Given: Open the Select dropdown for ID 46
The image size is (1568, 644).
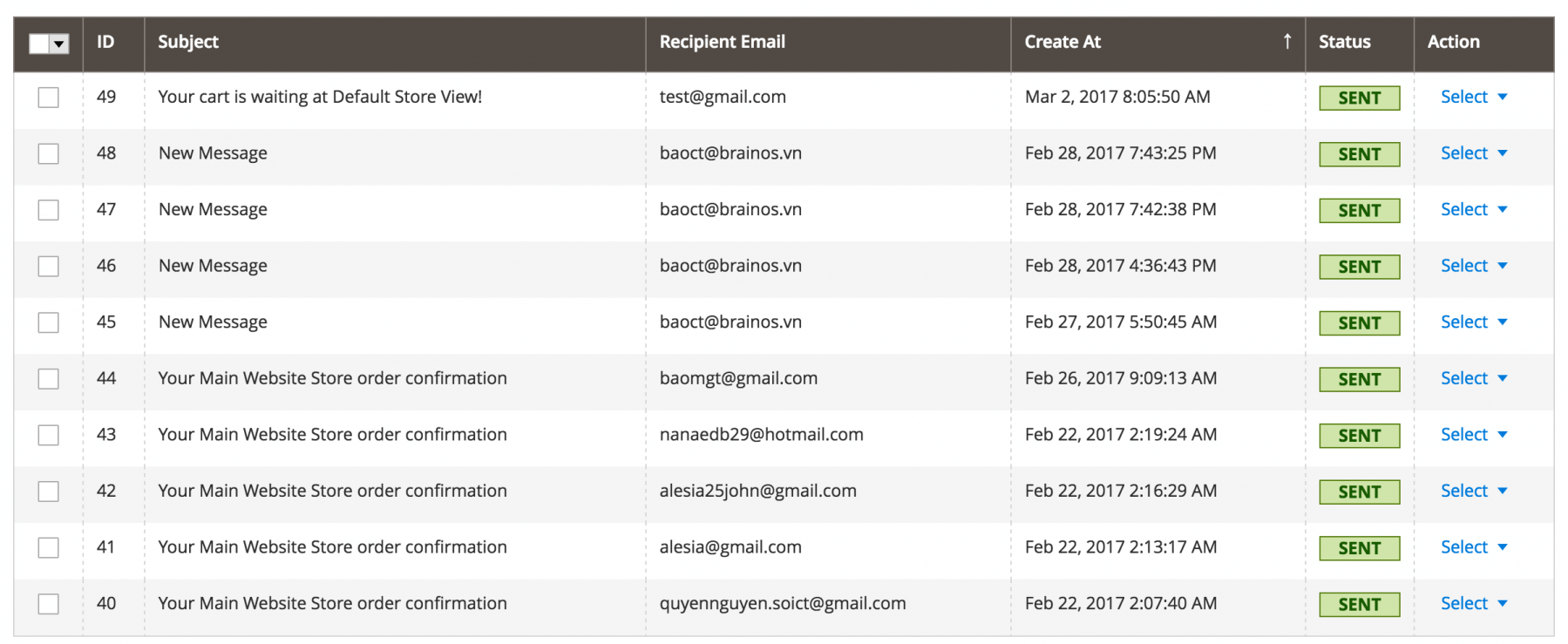Looking at the screenshot, I should (1474, 266).
